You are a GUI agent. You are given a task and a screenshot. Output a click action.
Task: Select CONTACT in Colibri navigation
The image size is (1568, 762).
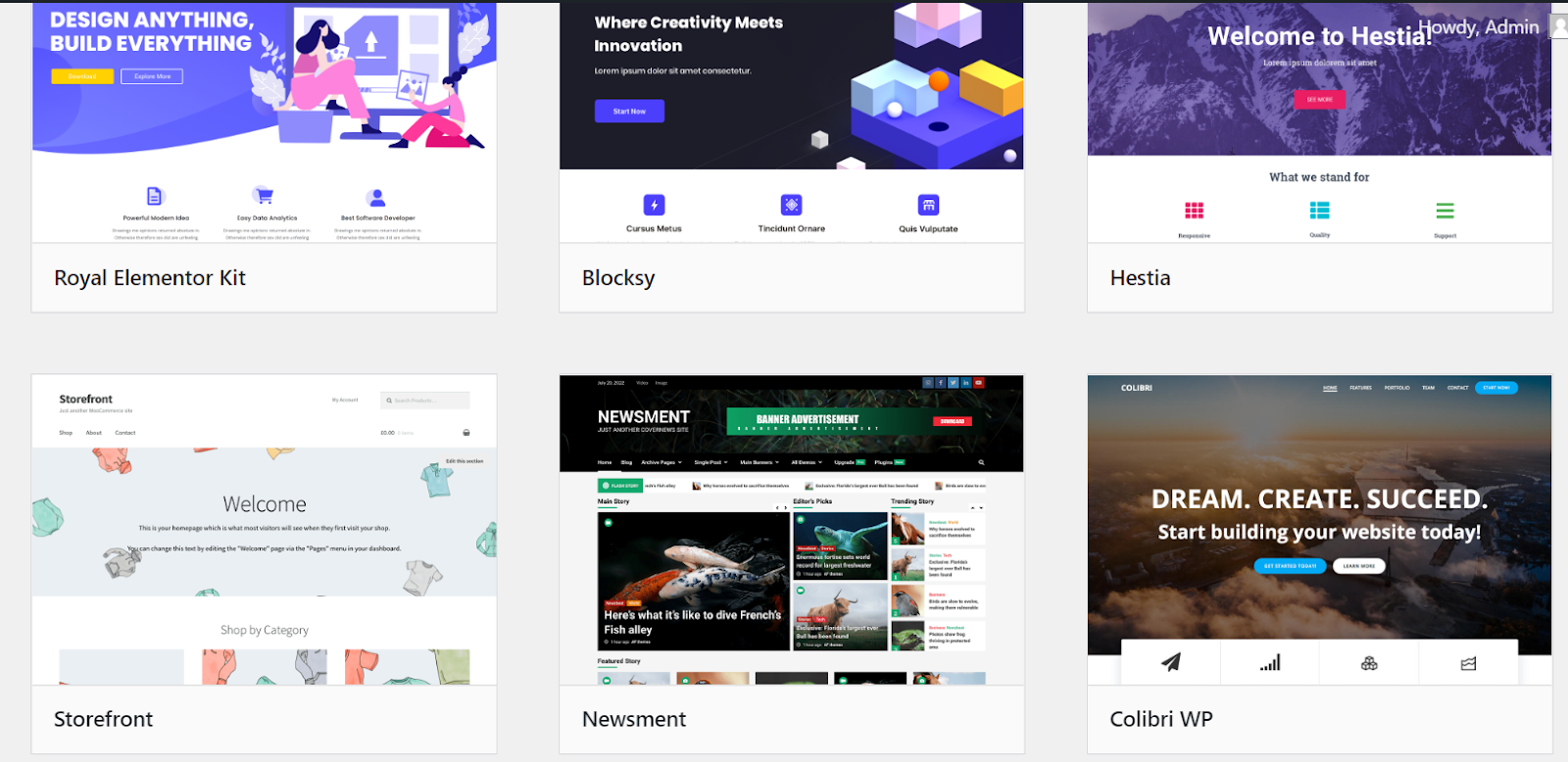click(1458, 388)
